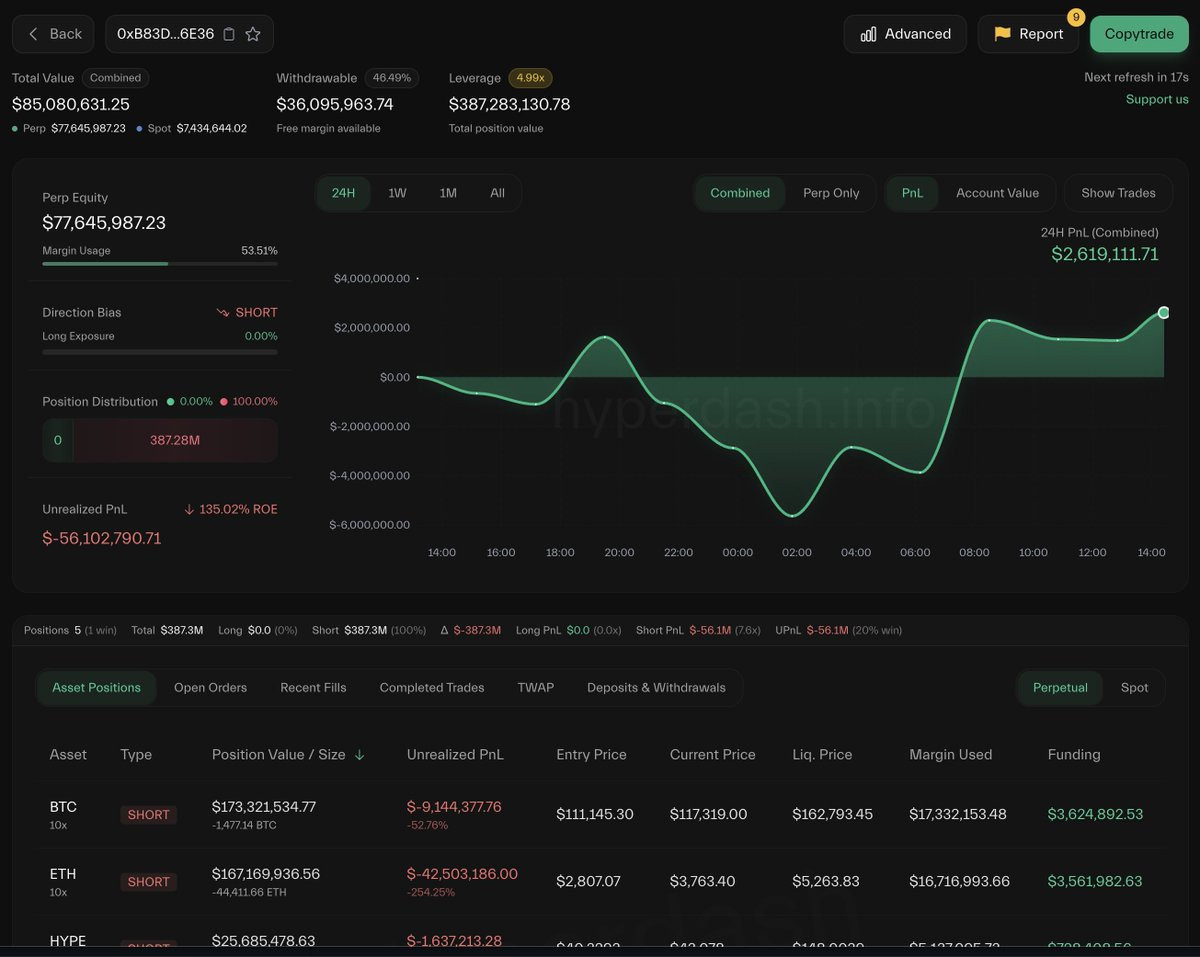
Task: Switch to Spot positions
Action: [x=1134, y=687]
